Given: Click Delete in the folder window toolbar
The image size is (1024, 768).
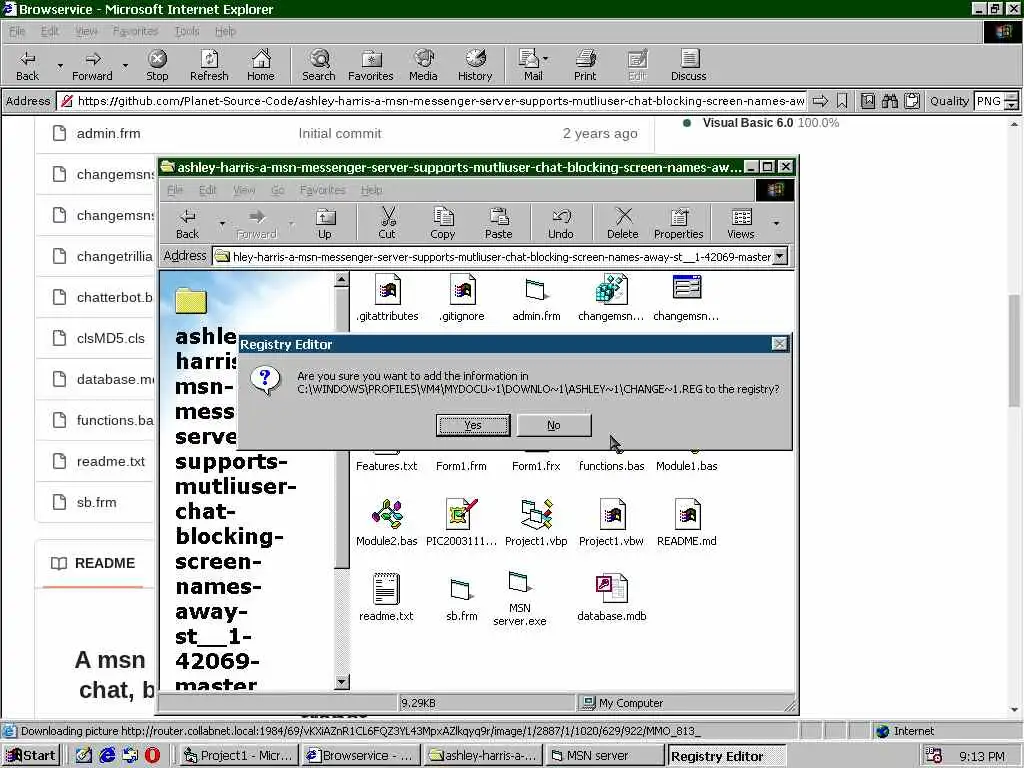Looking at the screenshot, I should tap(623, 223).
